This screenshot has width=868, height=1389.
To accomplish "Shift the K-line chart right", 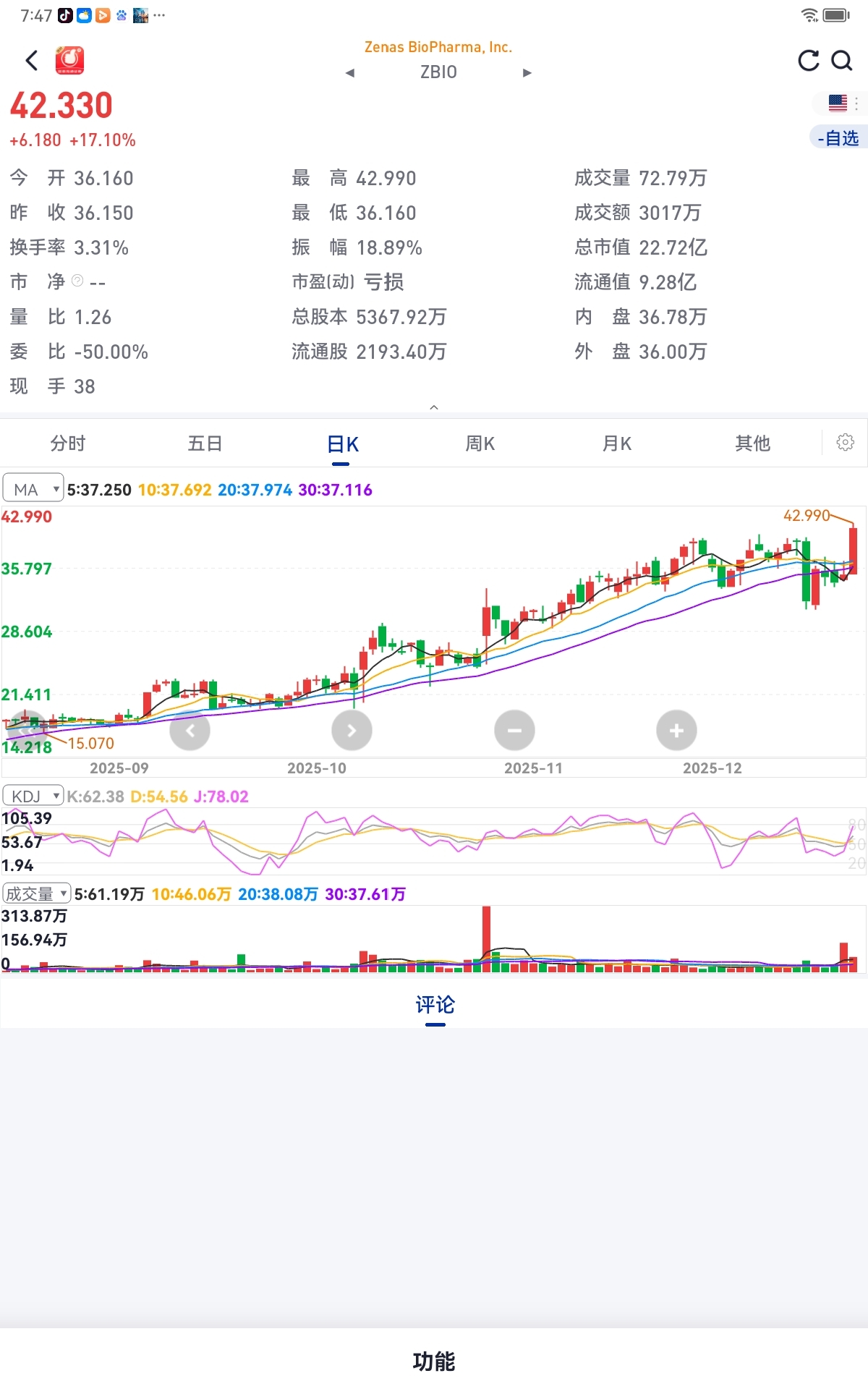I will pos(352,731).
